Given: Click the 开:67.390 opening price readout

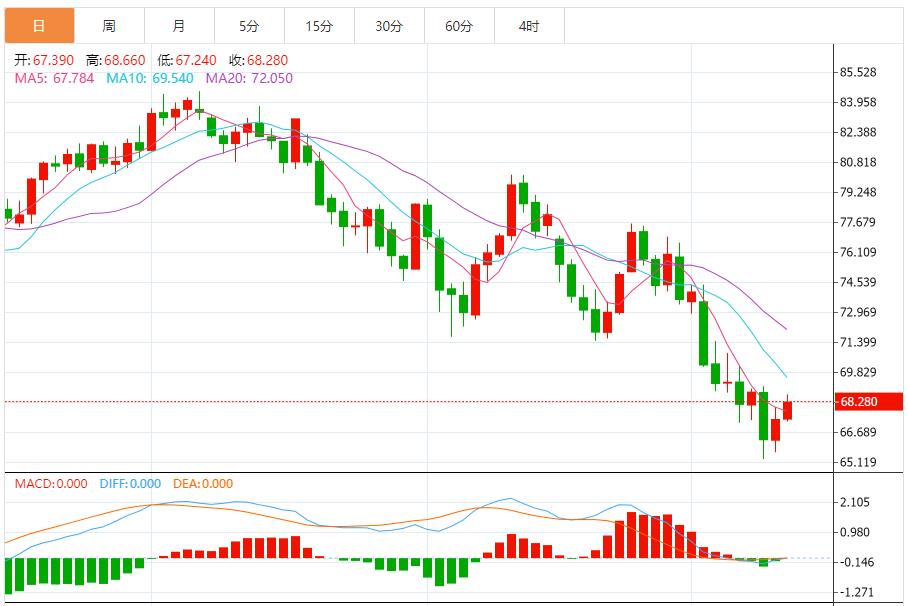Looking at the screenshot, I should click(x=46, y=61).
